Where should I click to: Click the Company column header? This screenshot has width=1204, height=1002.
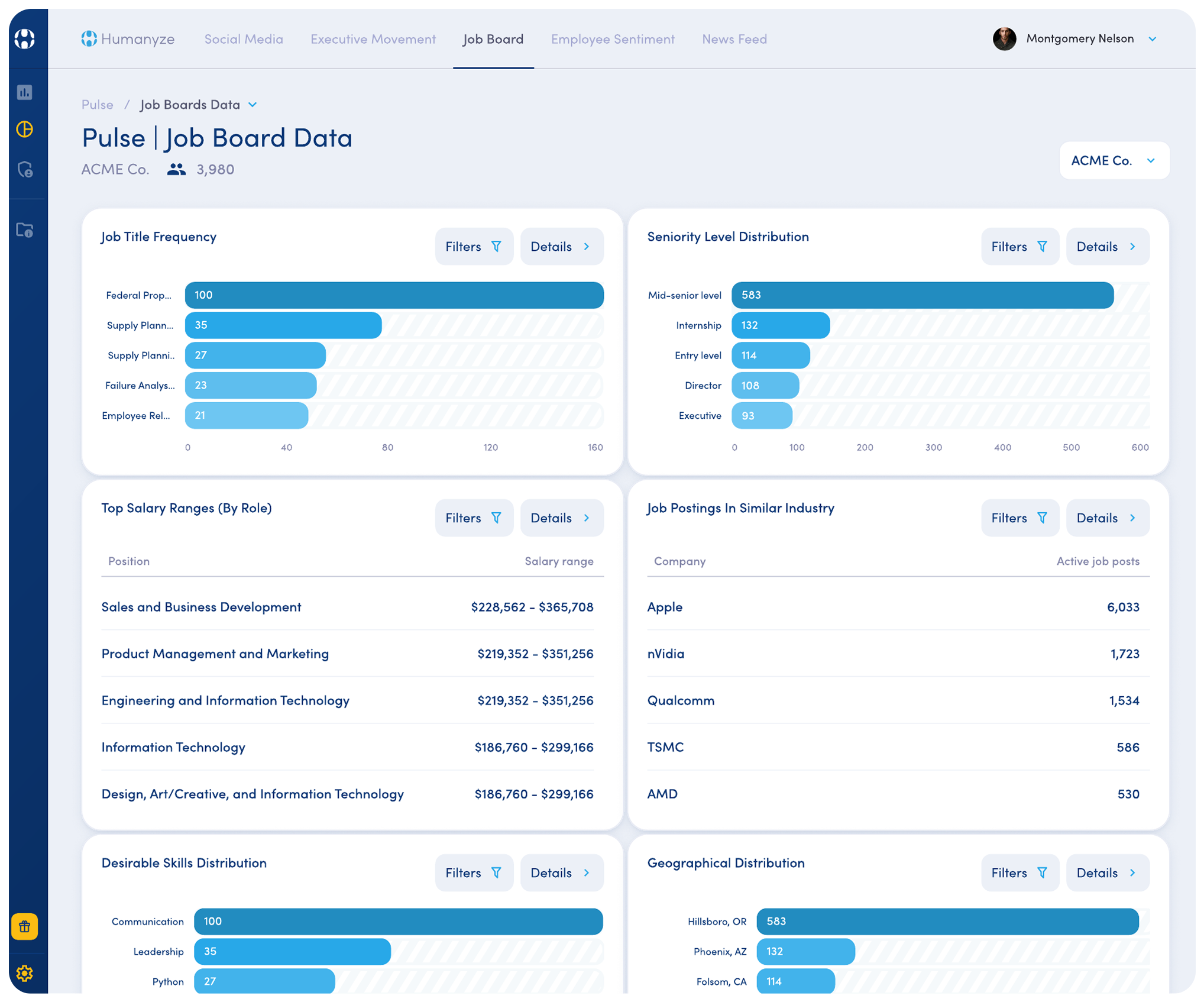point(679,561)
